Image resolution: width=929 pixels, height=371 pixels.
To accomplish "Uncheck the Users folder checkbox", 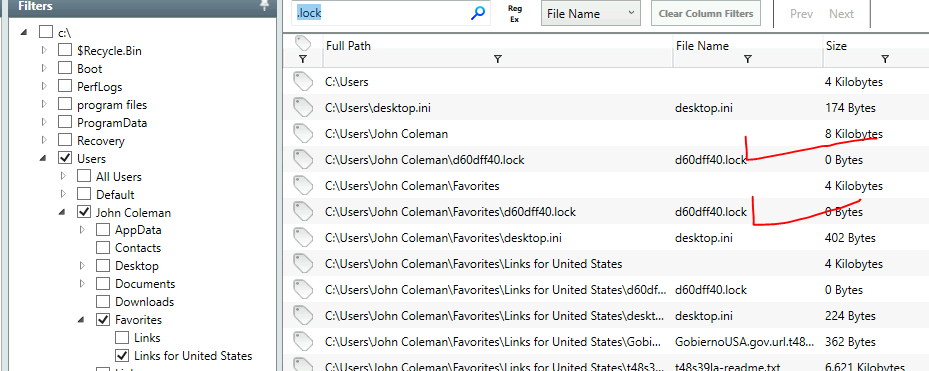I will [x=65, y=158].
